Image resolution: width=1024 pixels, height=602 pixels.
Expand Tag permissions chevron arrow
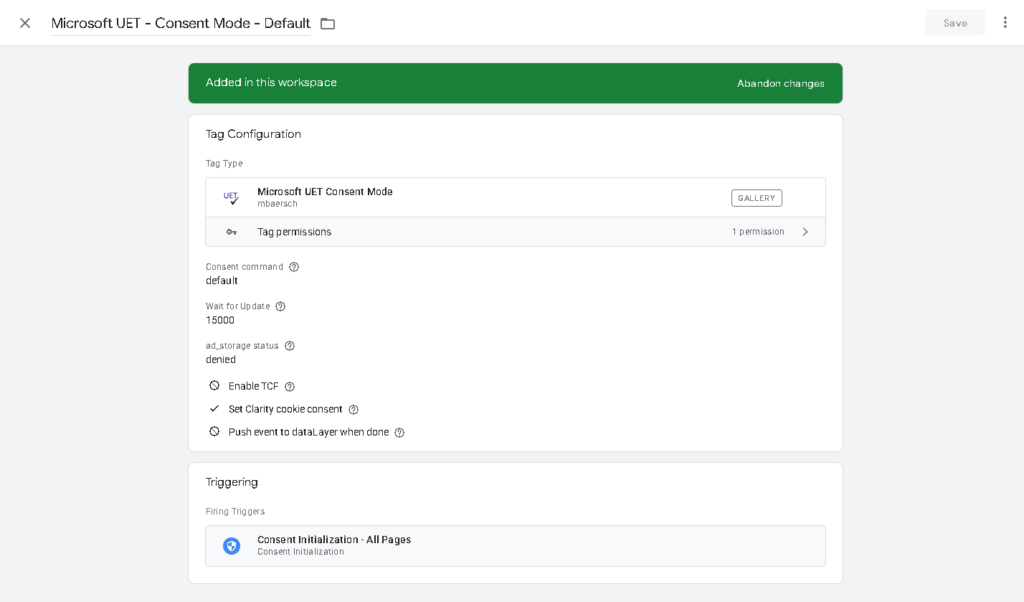pos(805,232)
